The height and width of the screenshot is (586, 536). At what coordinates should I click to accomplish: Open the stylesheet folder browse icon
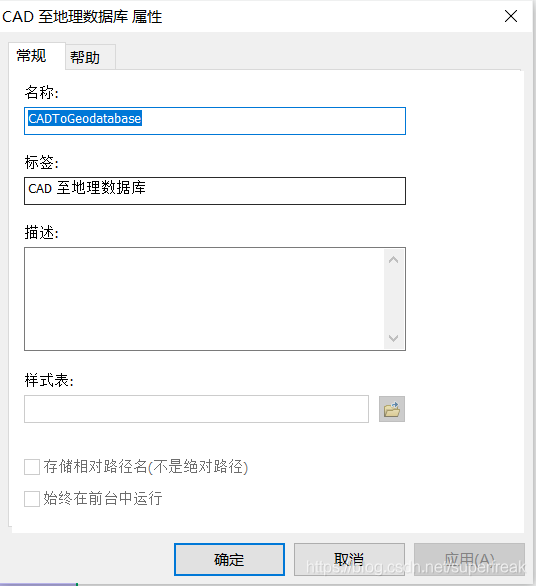click(x=392, y=409)
